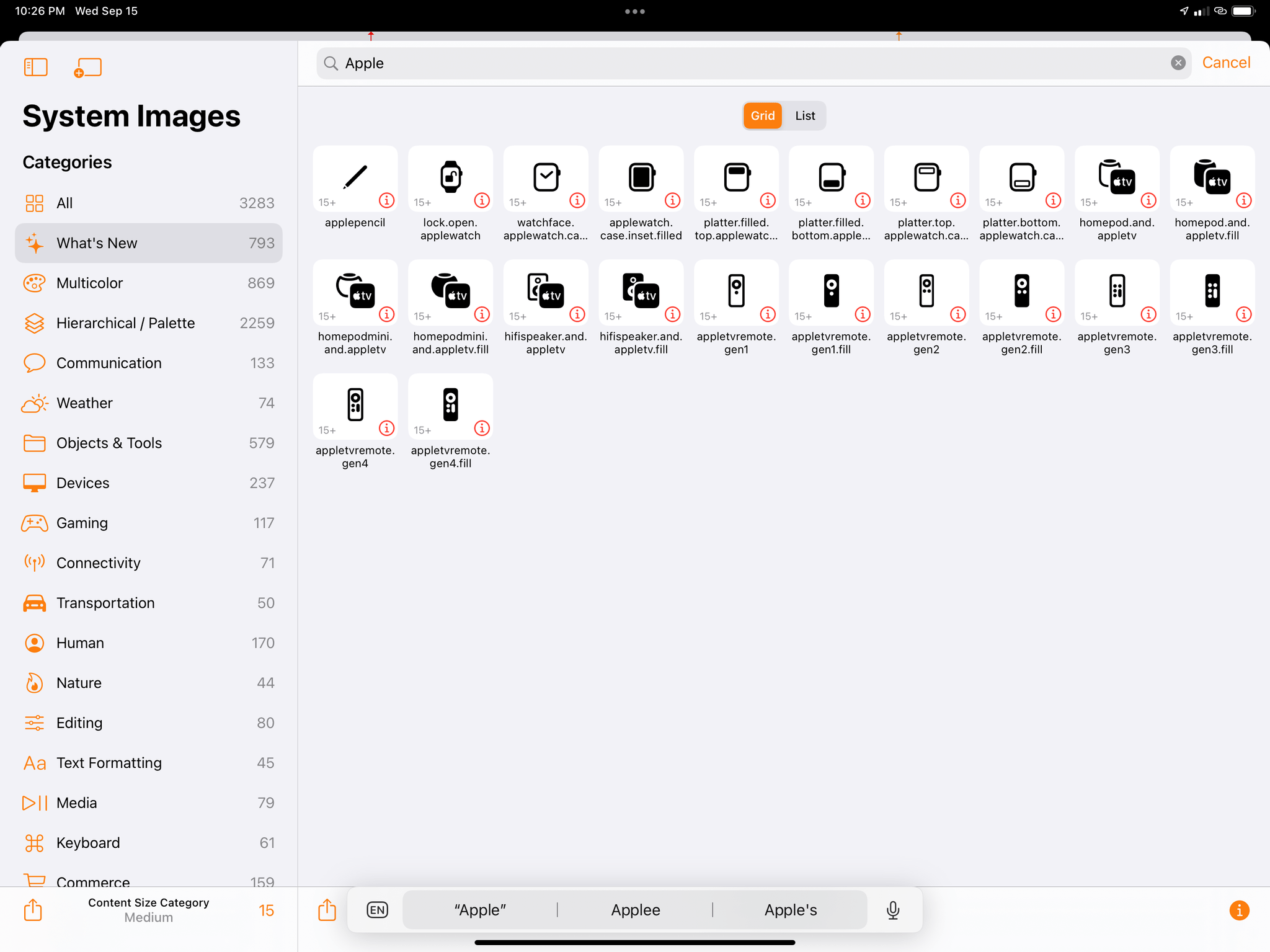Select the watchface.applewatch.case symbol
Image resolution: width=1270 pixels, height=952 pixels.
pos(546,177)
